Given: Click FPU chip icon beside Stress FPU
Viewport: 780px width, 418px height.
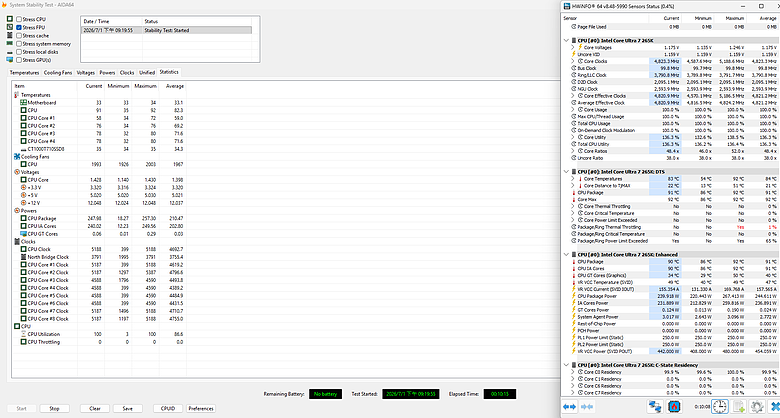Looking at the screenshot, I should click(9, 27).
